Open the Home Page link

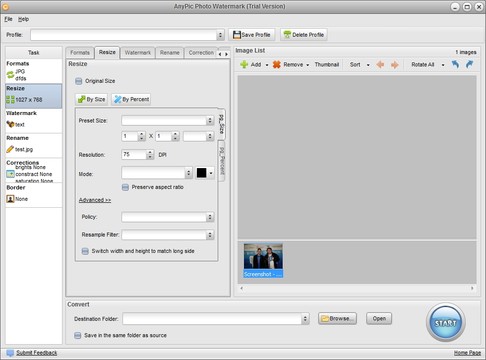coord(467,353)
